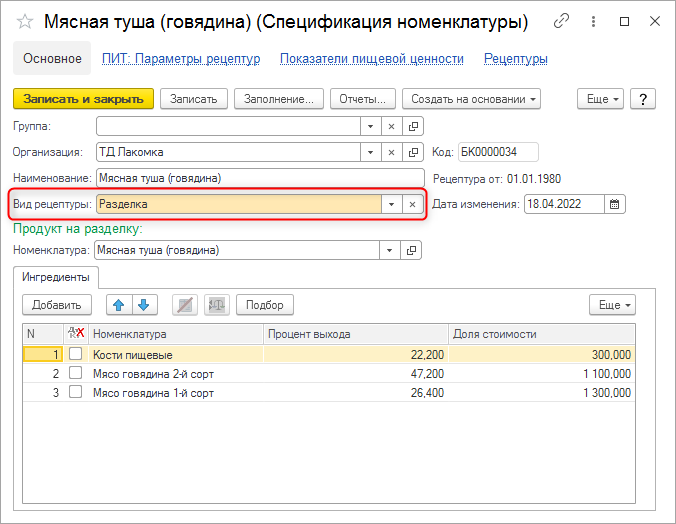This screenshot has width=676, height=524.
Task: Star this specification as favorite
Action: coord(24,21)
